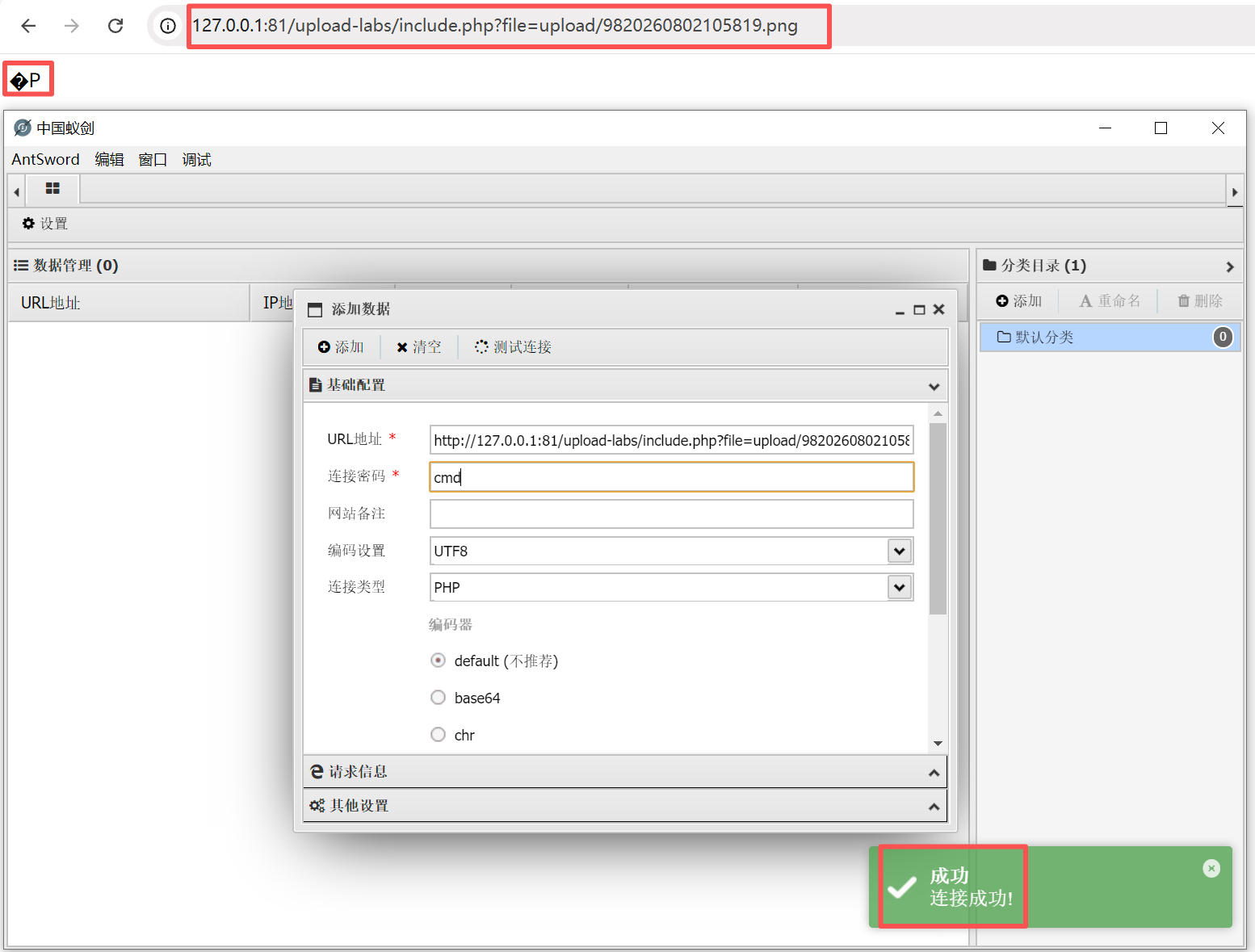Click the 分类目录 folder icon
The width and height of the screenshot is (1255, 952).
pos(989,265)
